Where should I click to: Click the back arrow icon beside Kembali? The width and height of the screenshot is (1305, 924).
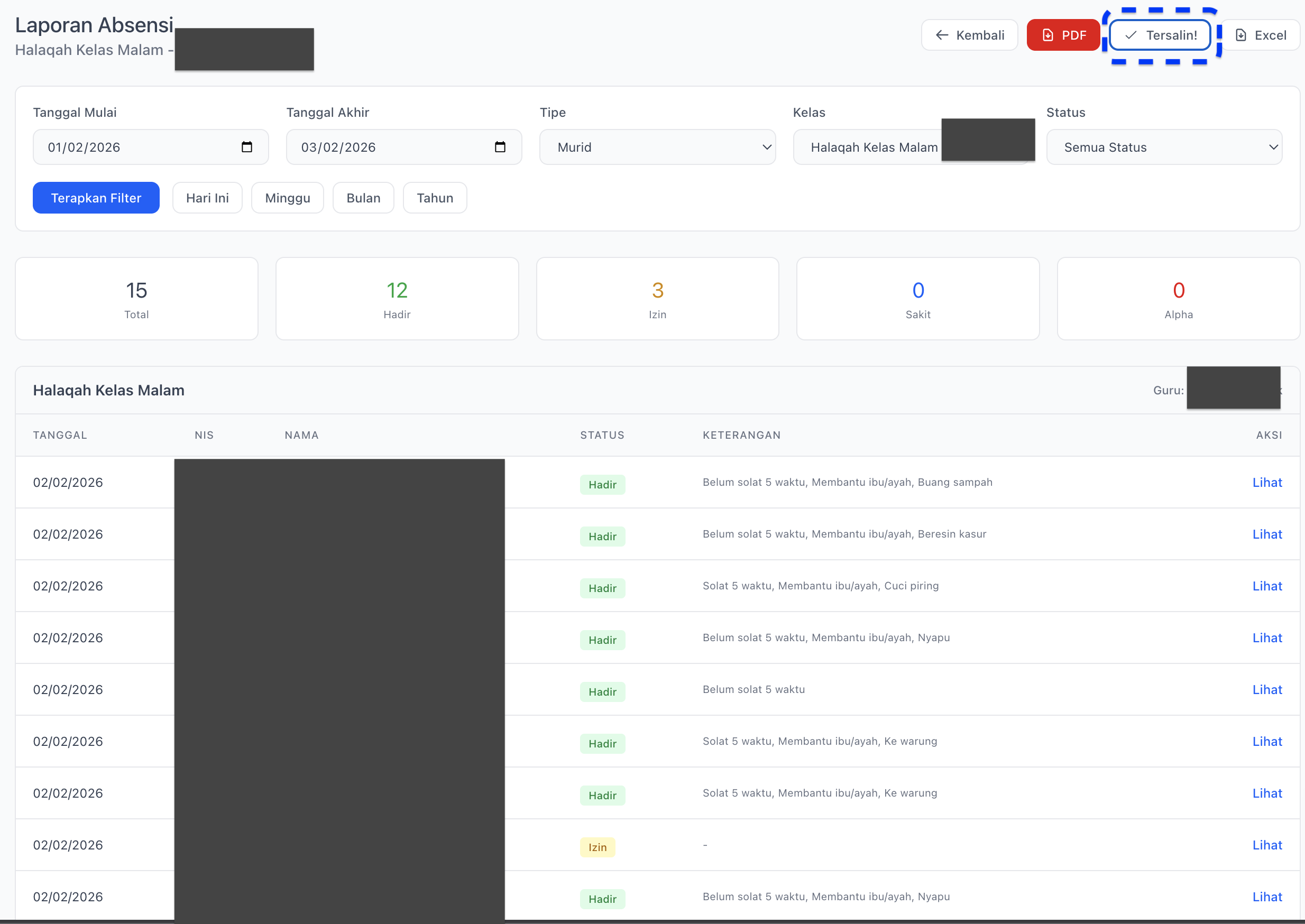coord(942,35)
